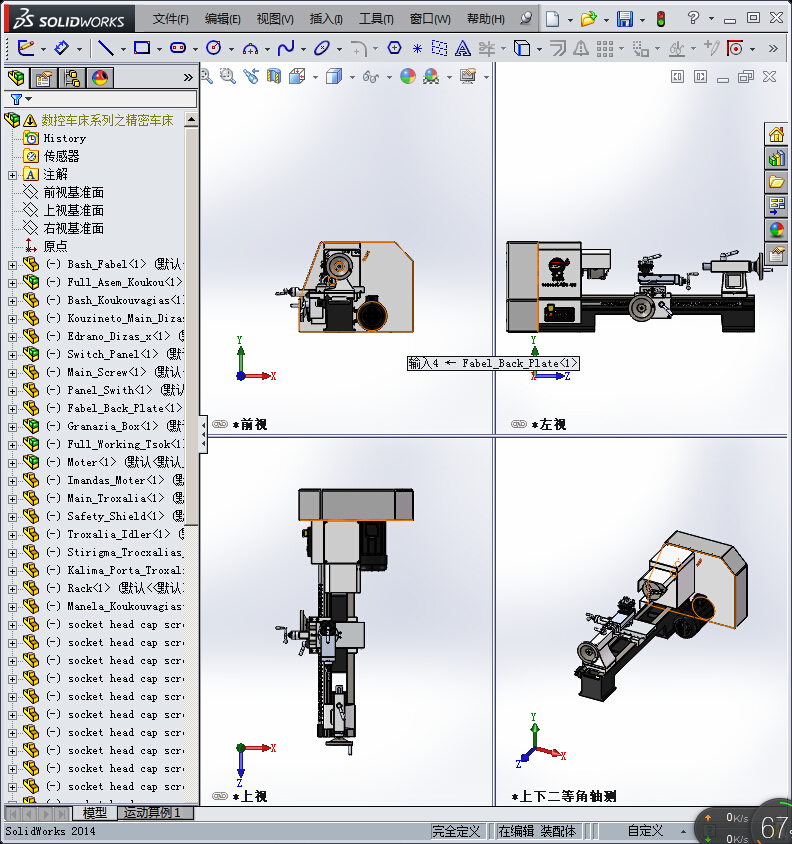Select the 上视基准面 plane
This screenshot has width=792, height=844.
73,210
